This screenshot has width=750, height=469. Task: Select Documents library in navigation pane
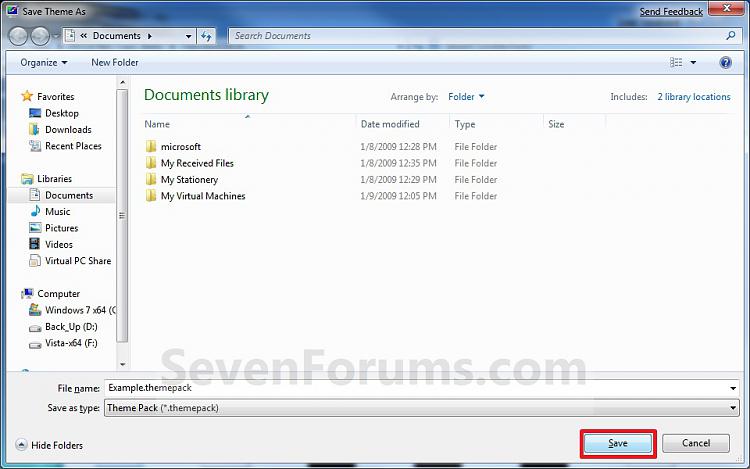coord(68,195)
